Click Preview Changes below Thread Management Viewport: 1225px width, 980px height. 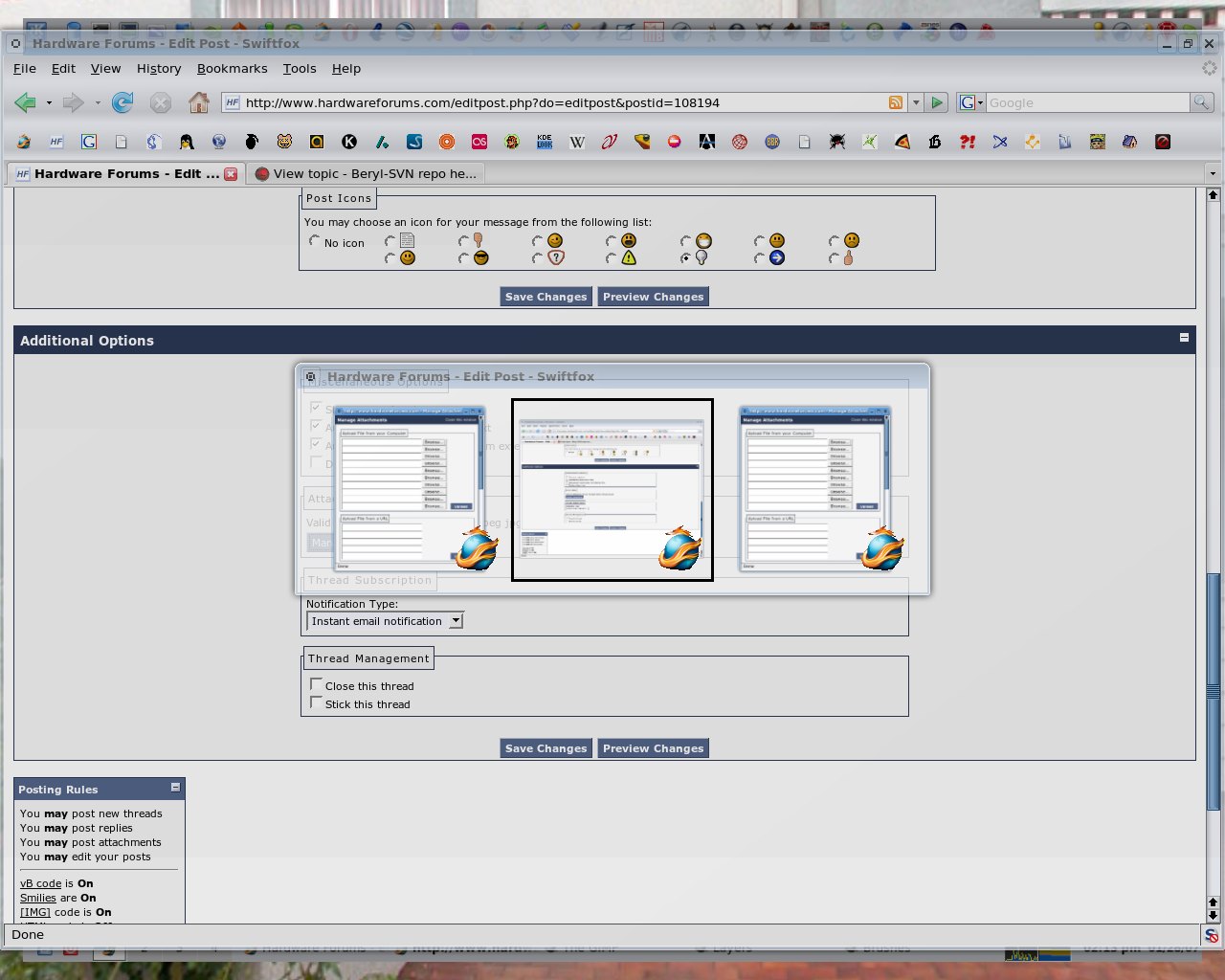pos(654,748)
